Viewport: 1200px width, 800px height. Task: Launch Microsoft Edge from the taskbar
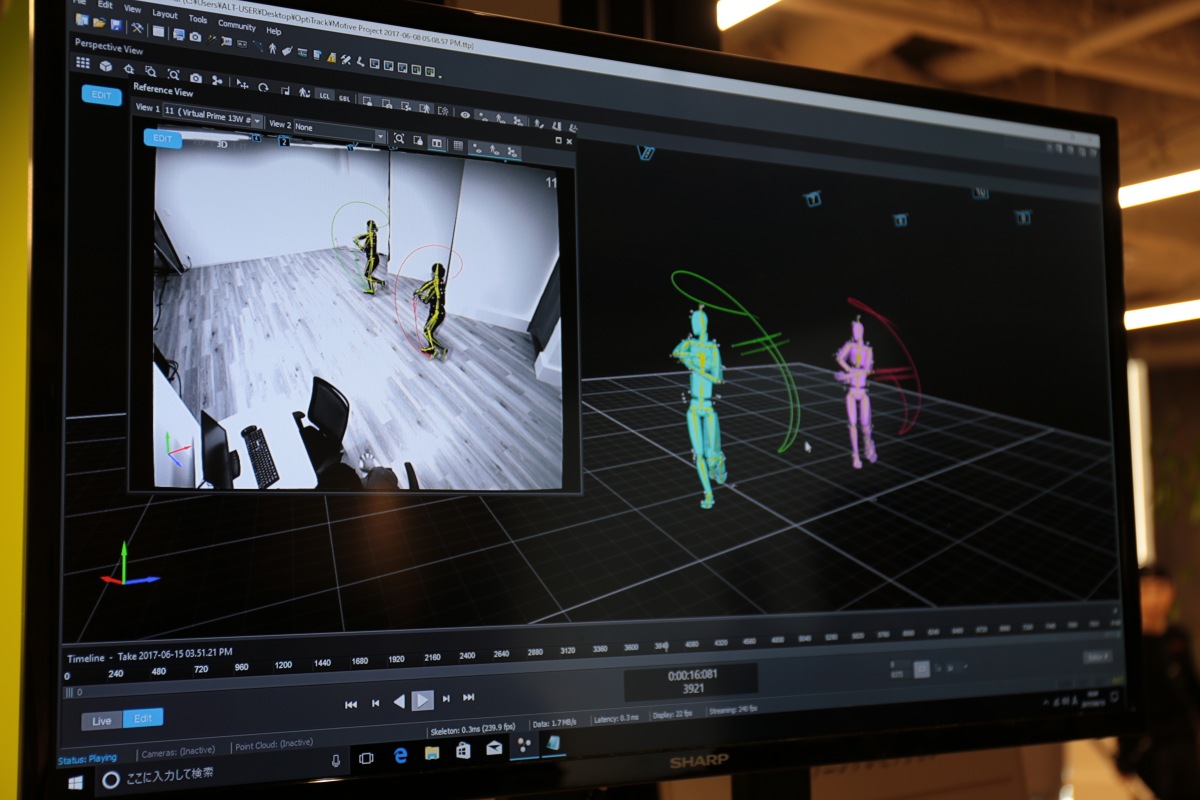coord(400,756)
